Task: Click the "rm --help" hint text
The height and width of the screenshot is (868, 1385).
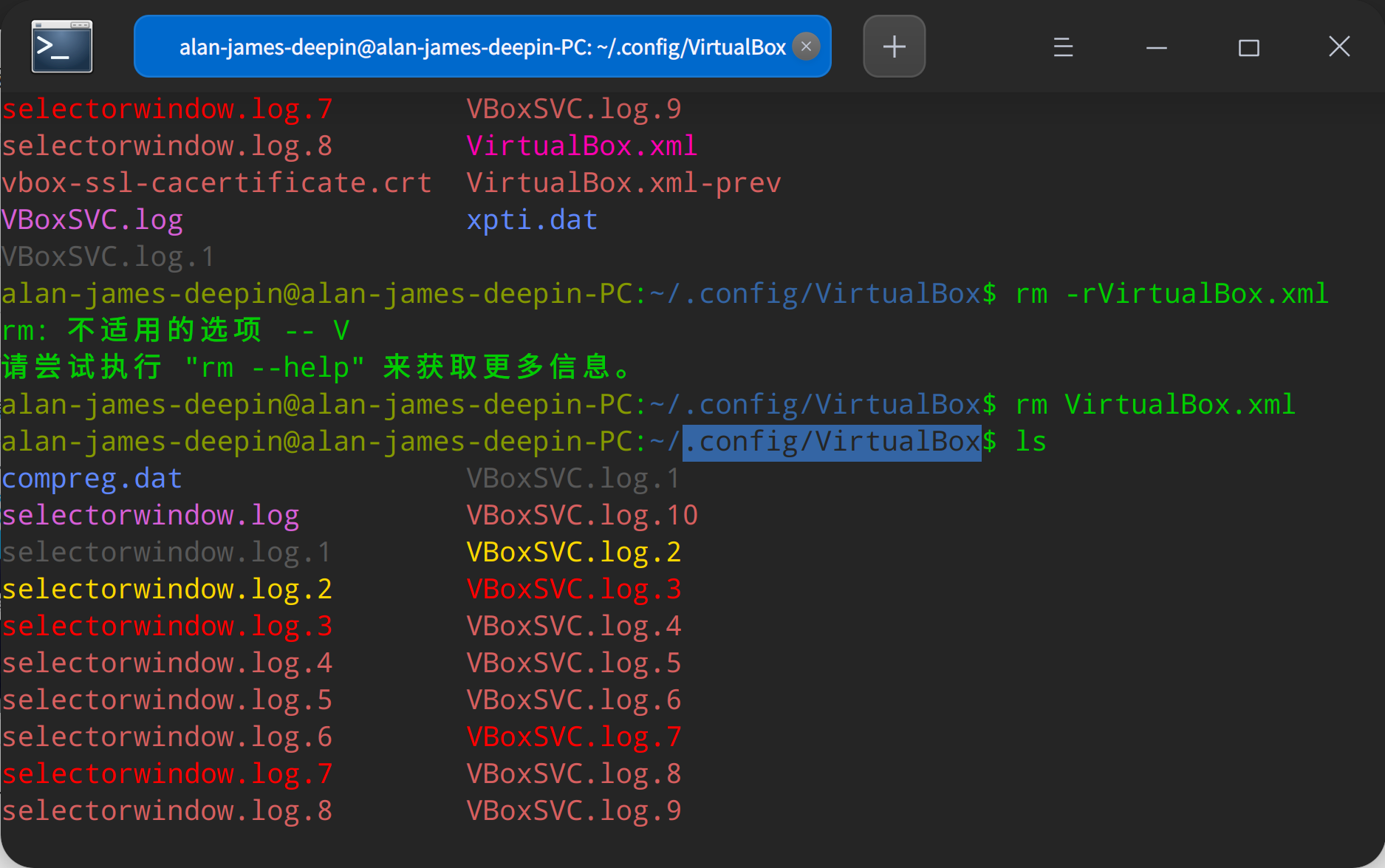Action: coord(275,367)
